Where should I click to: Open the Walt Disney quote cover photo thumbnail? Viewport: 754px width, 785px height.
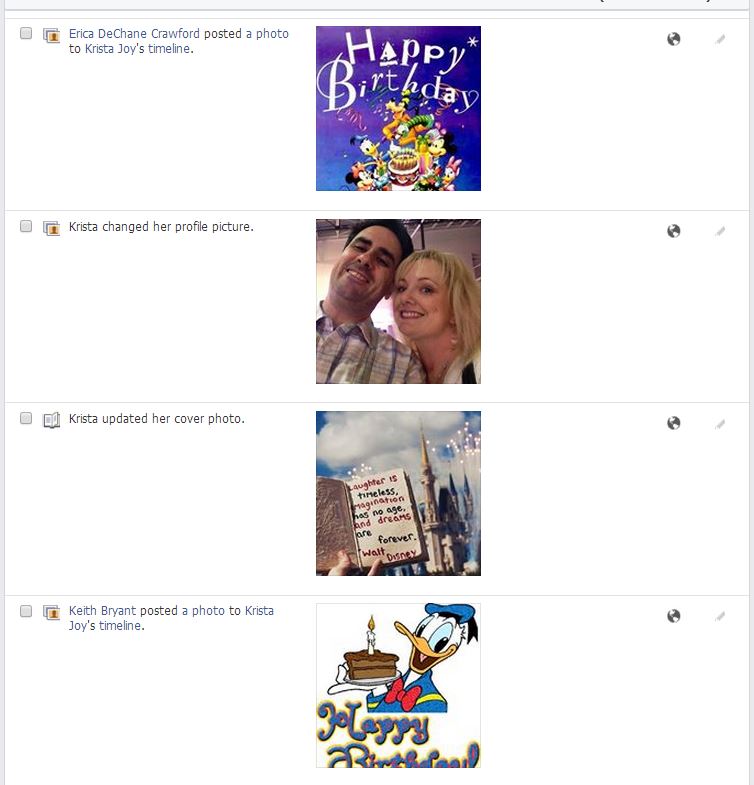coord(398,493)
